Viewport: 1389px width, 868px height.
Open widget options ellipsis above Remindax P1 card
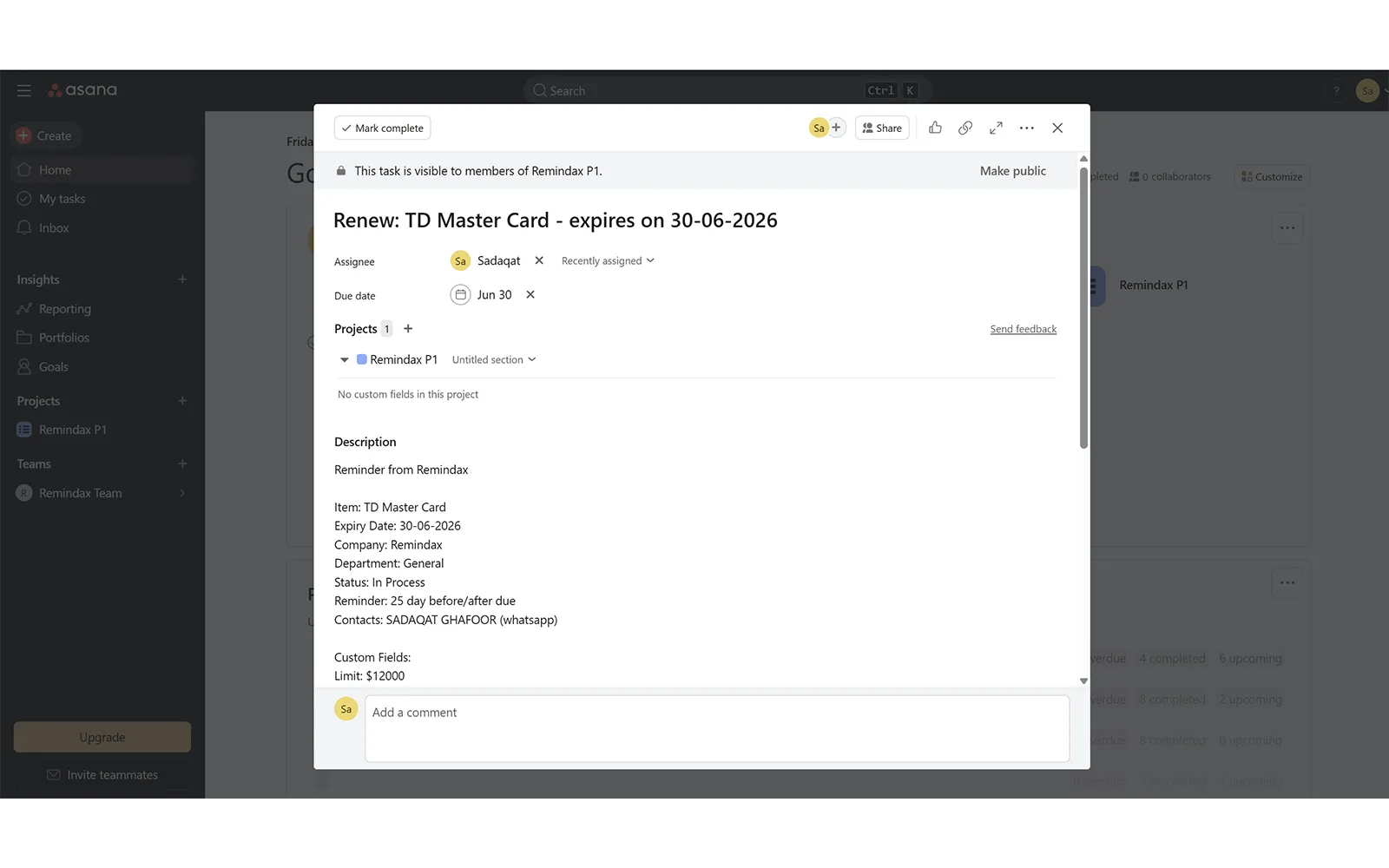[1287, 228]
